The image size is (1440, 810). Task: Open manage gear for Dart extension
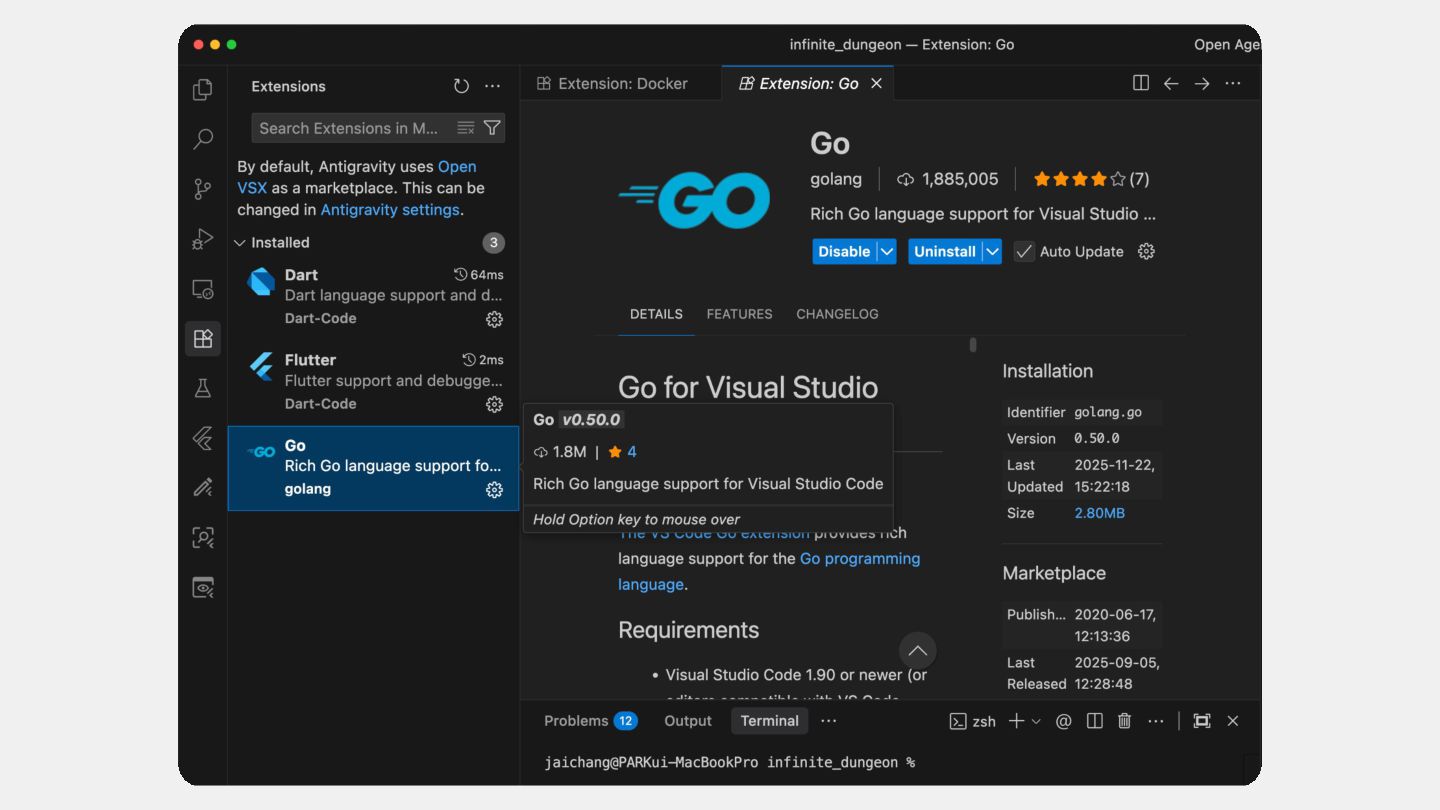coord(494,319)
